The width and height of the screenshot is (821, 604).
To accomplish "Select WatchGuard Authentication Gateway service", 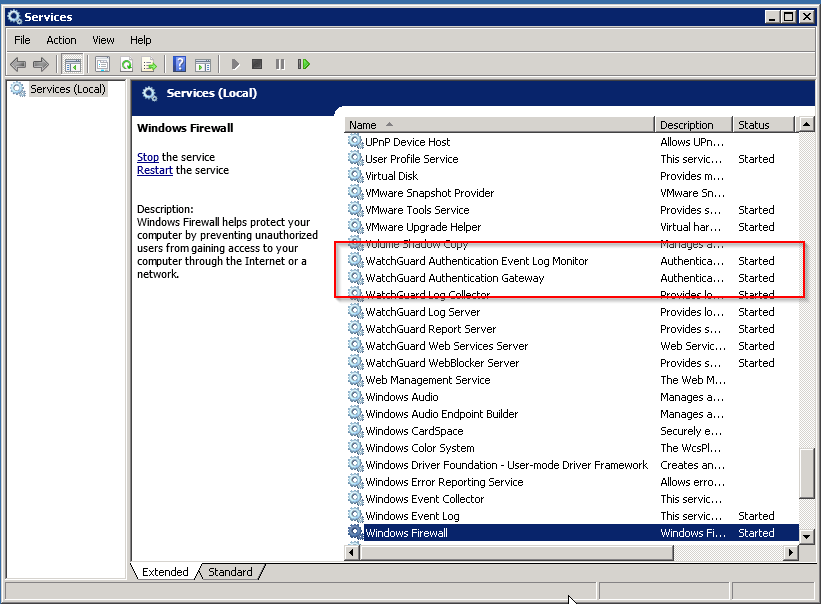I will (572, 277).
